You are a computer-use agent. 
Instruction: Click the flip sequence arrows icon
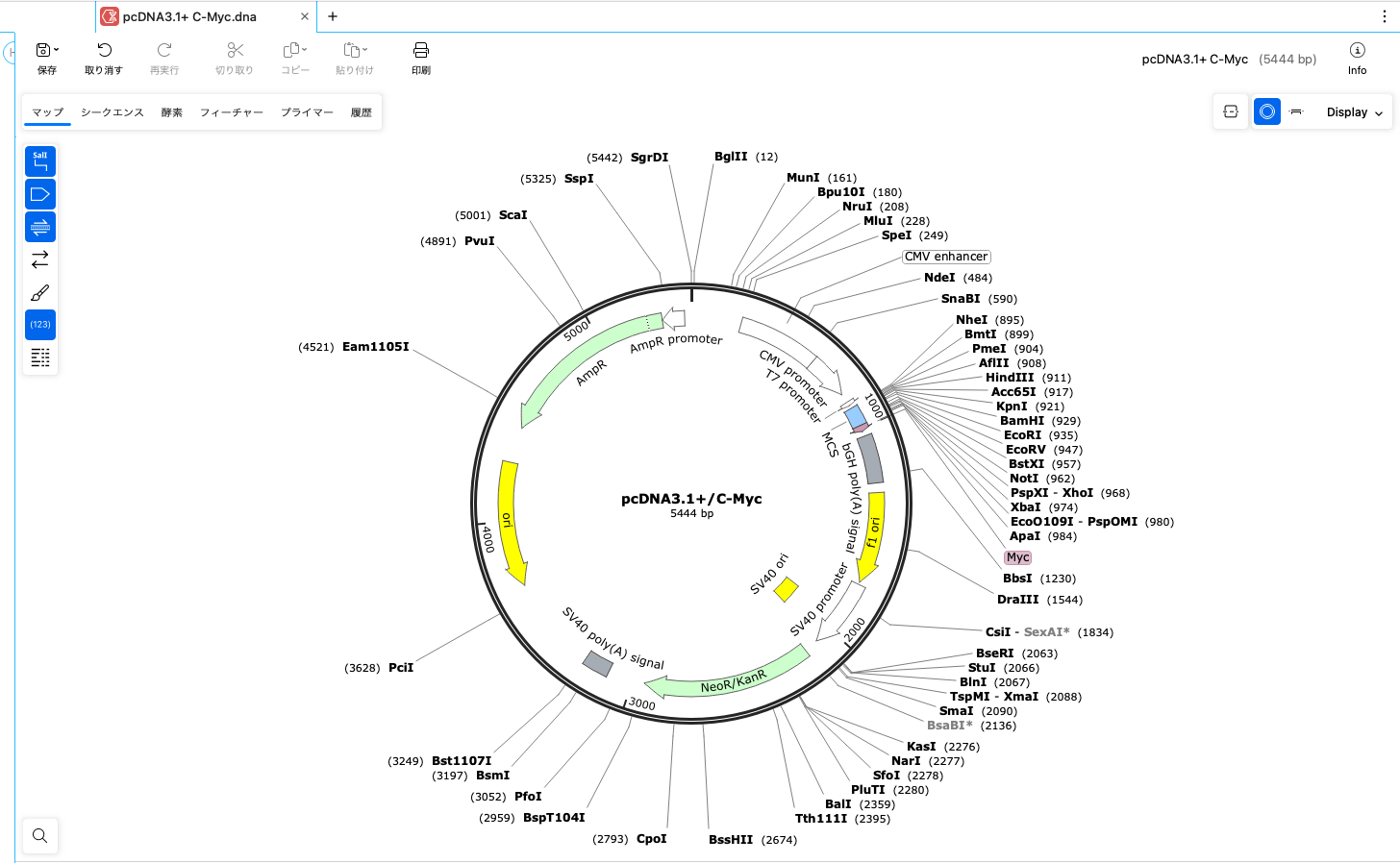coord(40,260)
